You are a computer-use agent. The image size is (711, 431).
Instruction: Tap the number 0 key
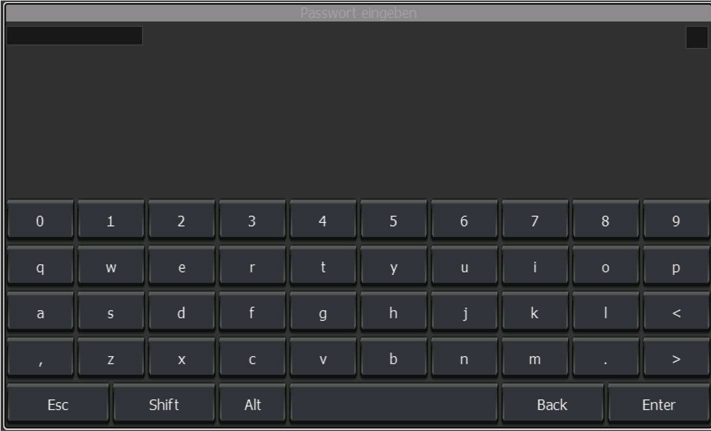[x=40, y=220]
